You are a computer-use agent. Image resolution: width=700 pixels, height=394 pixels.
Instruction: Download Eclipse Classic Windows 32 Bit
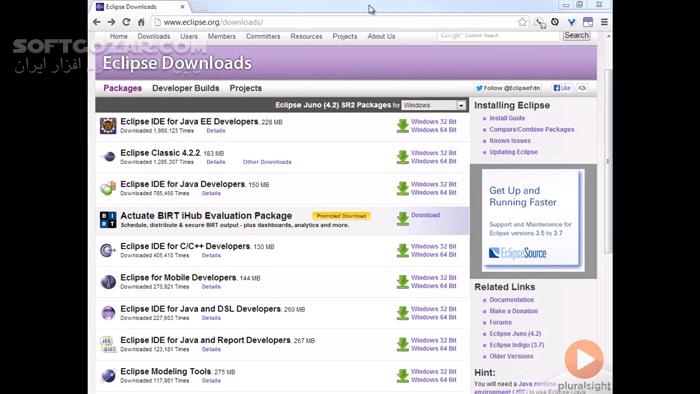[x=433, y=153]
